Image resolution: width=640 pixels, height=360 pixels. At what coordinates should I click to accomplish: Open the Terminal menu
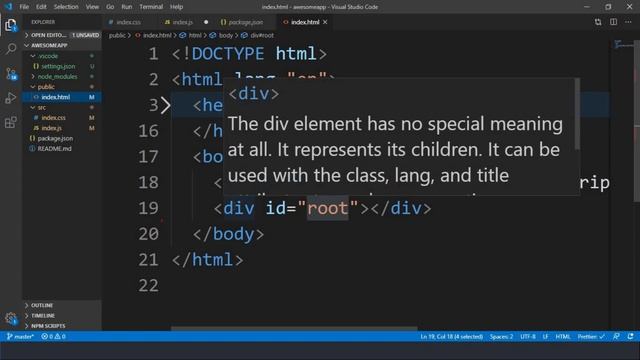(x=151, y=7)
